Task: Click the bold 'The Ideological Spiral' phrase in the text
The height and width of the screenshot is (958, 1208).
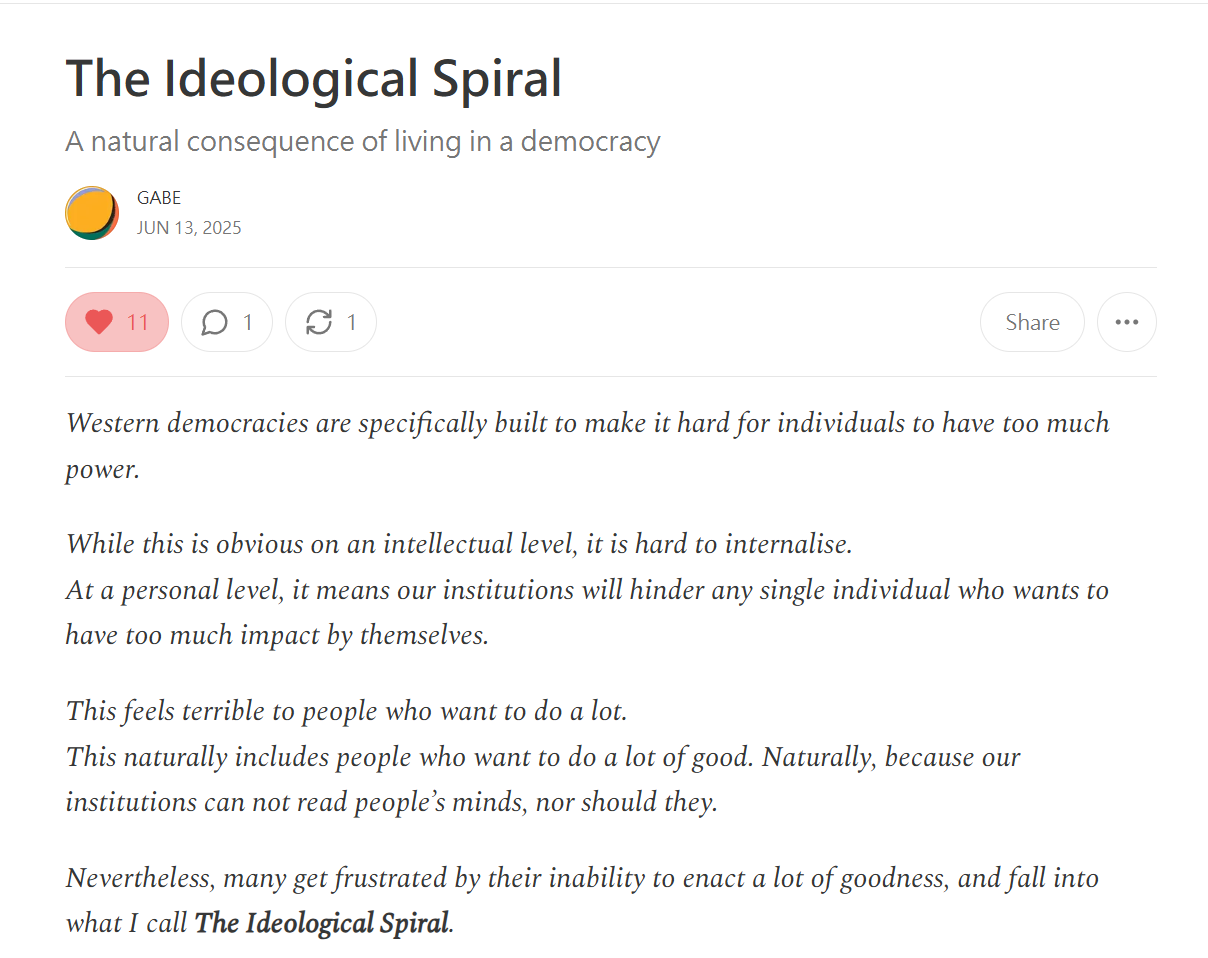Action: coord(321,922)
